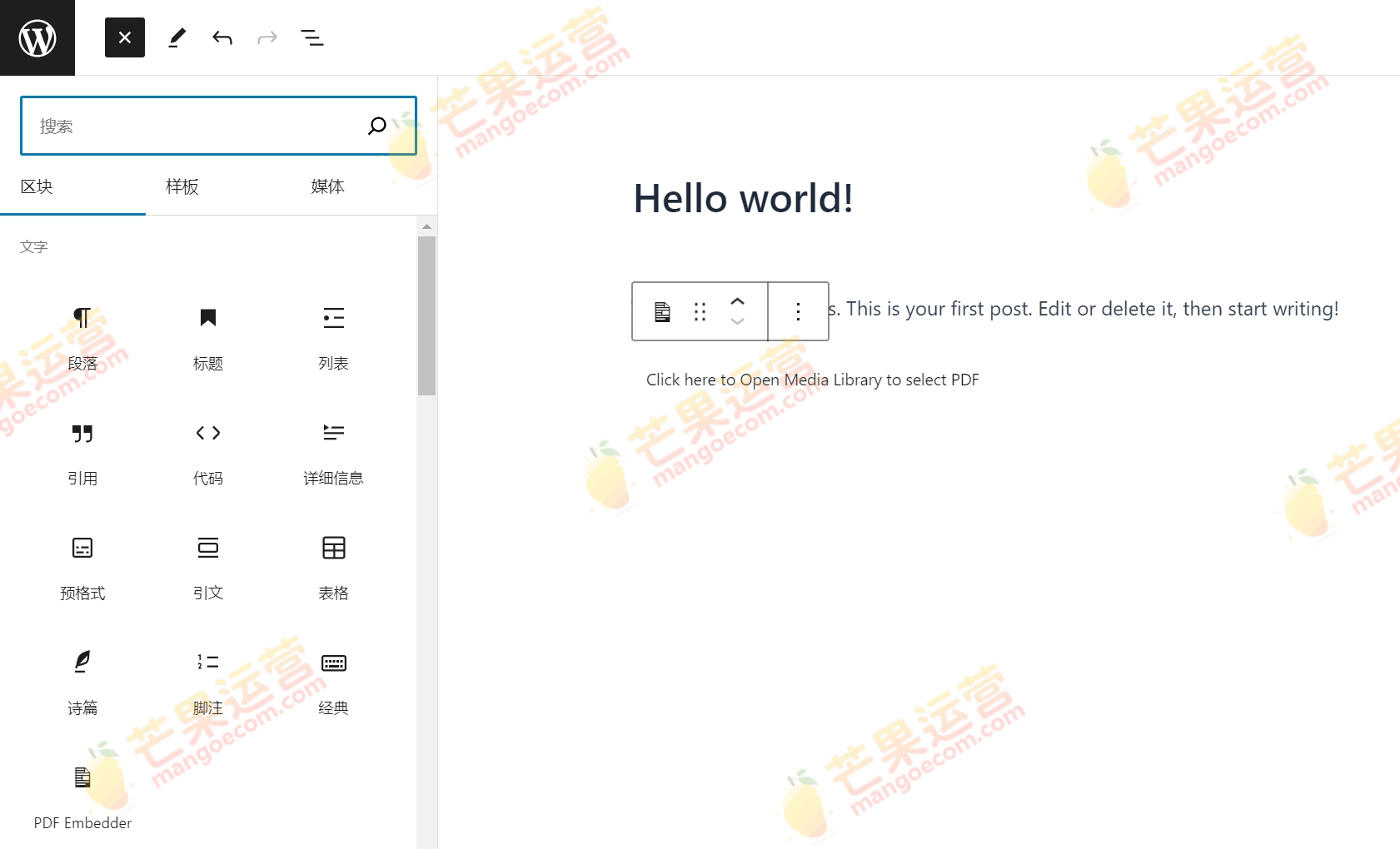Viewport: 1400px width, 849px height.
Task: Open the document overview panel
Action: (312, 37)
